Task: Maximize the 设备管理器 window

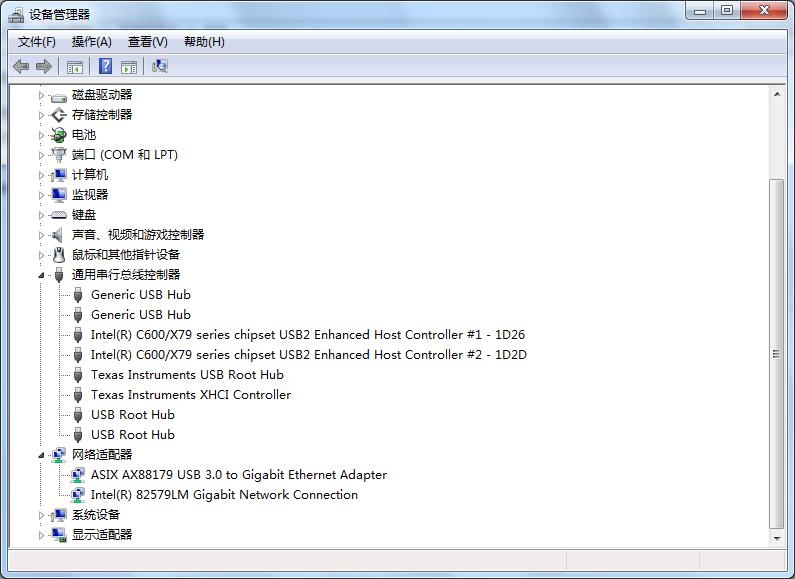Action: coord(727,11)
